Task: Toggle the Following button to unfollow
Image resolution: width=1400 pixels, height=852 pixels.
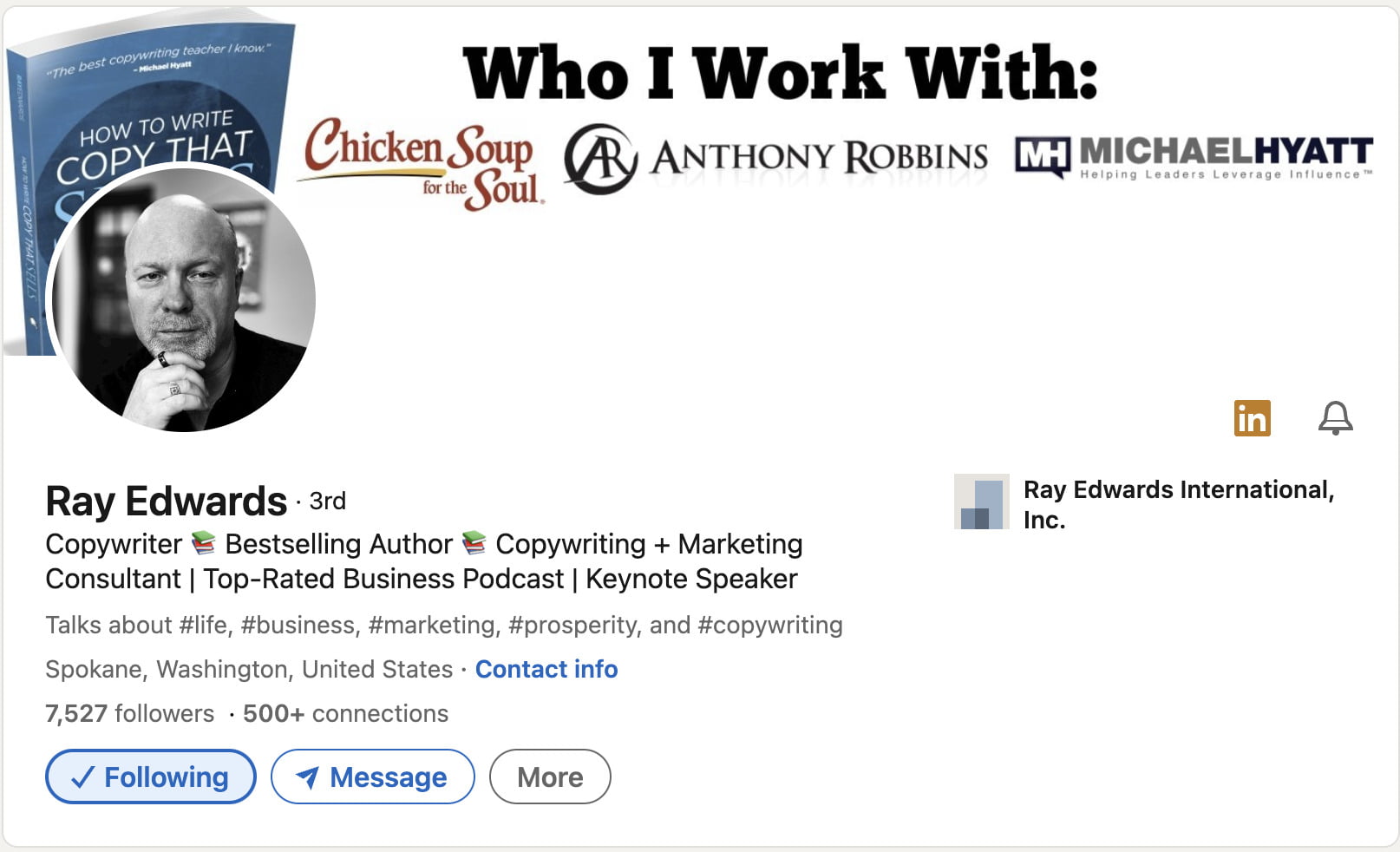Action: coord(151,777)
